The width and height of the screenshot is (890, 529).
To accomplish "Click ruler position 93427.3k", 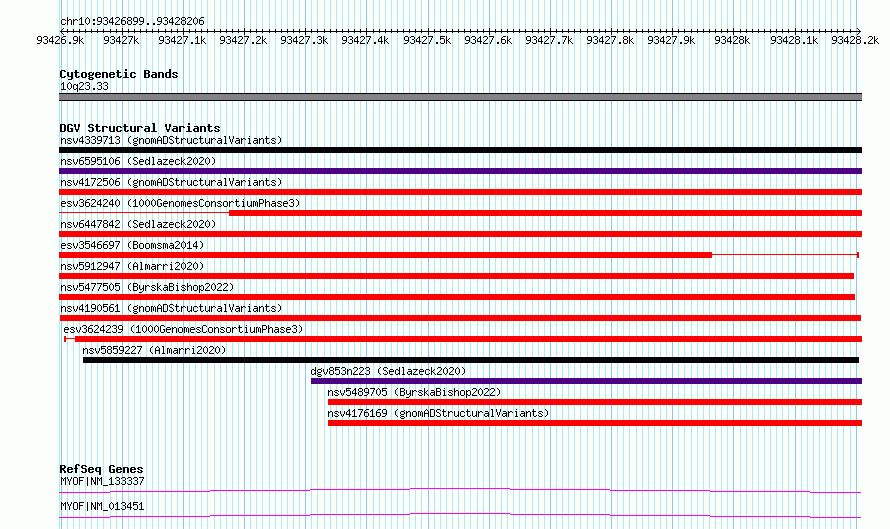I will pyautogui.click(x=304, y=40).
